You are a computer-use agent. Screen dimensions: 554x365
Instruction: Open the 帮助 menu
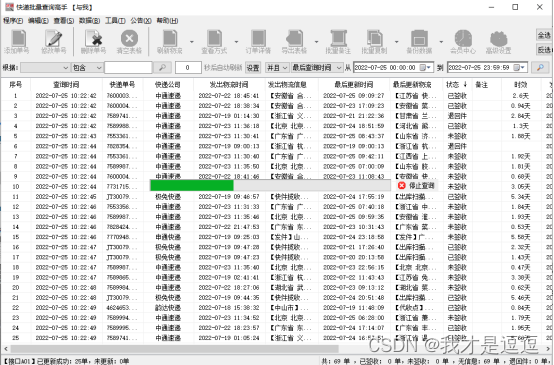(x=167, y=21)
